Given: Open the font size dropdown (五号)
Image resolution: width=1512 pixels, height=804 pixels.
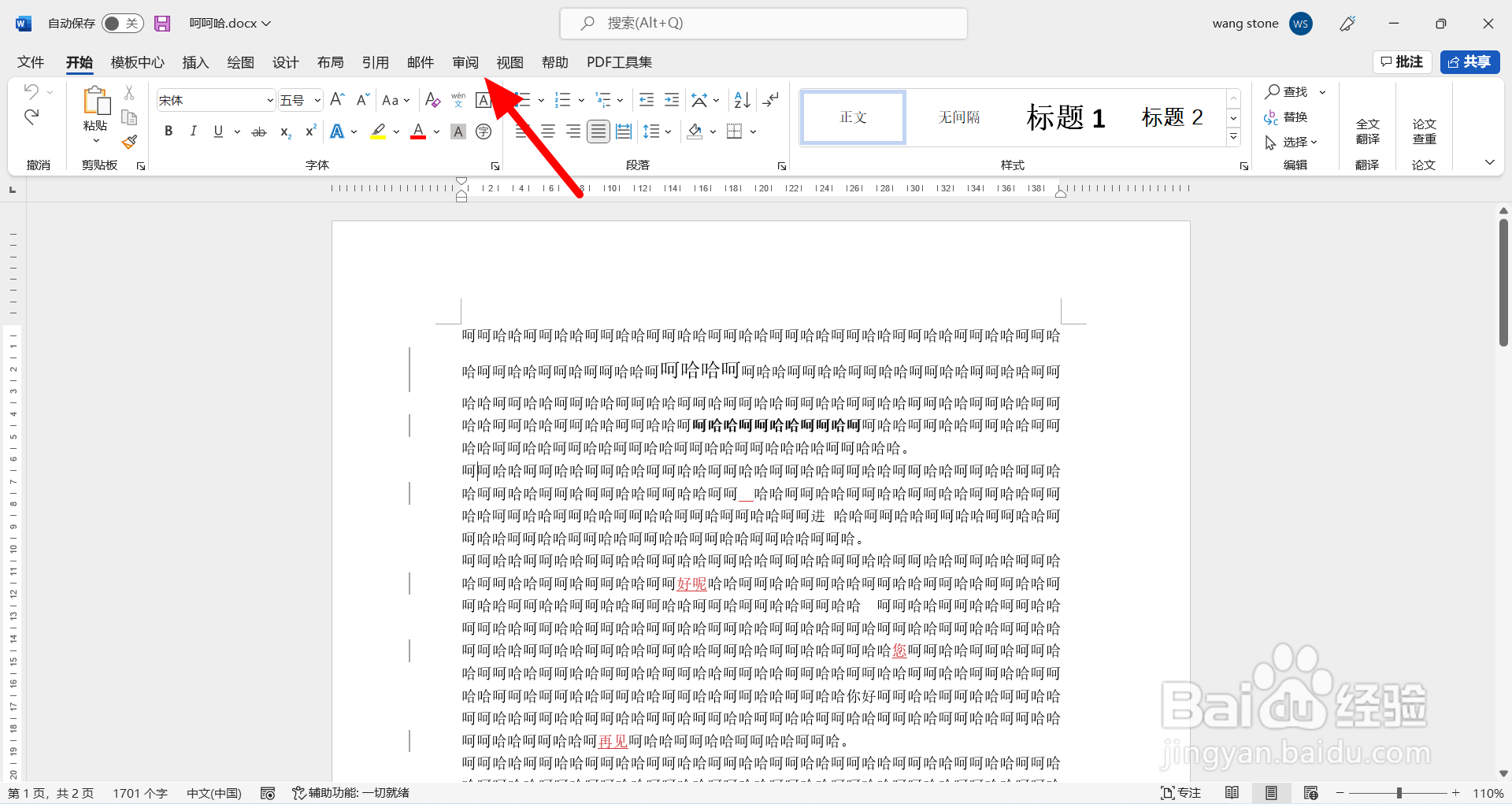Looking at the screenshot, I should tap(317, 100).
